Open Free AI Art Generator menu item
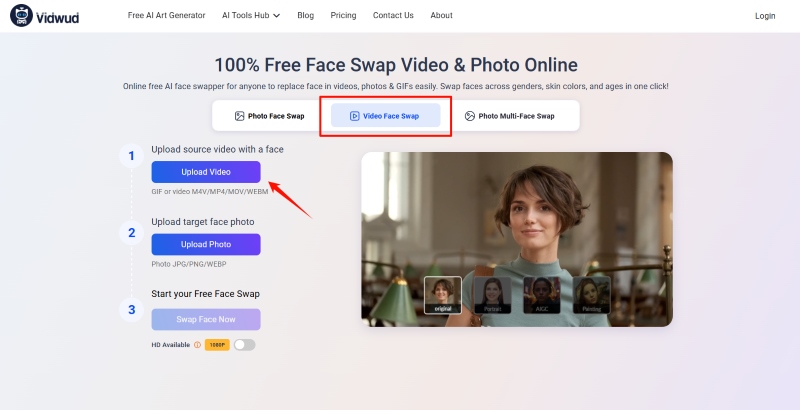Image resolution: width=800 pixels, height=410 pixels. tap(166, 15)
